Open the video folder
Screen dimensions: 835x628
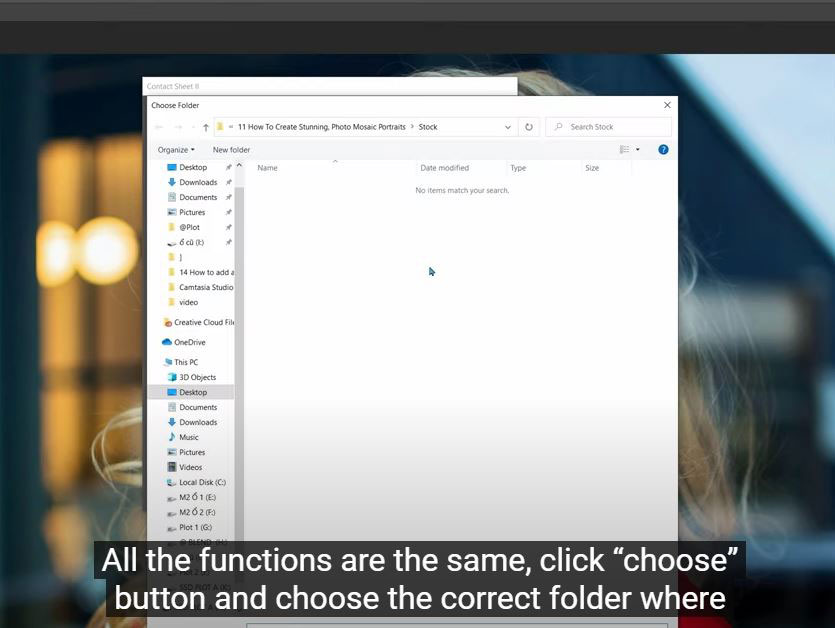pyautogui.click(x=189, y=302)
